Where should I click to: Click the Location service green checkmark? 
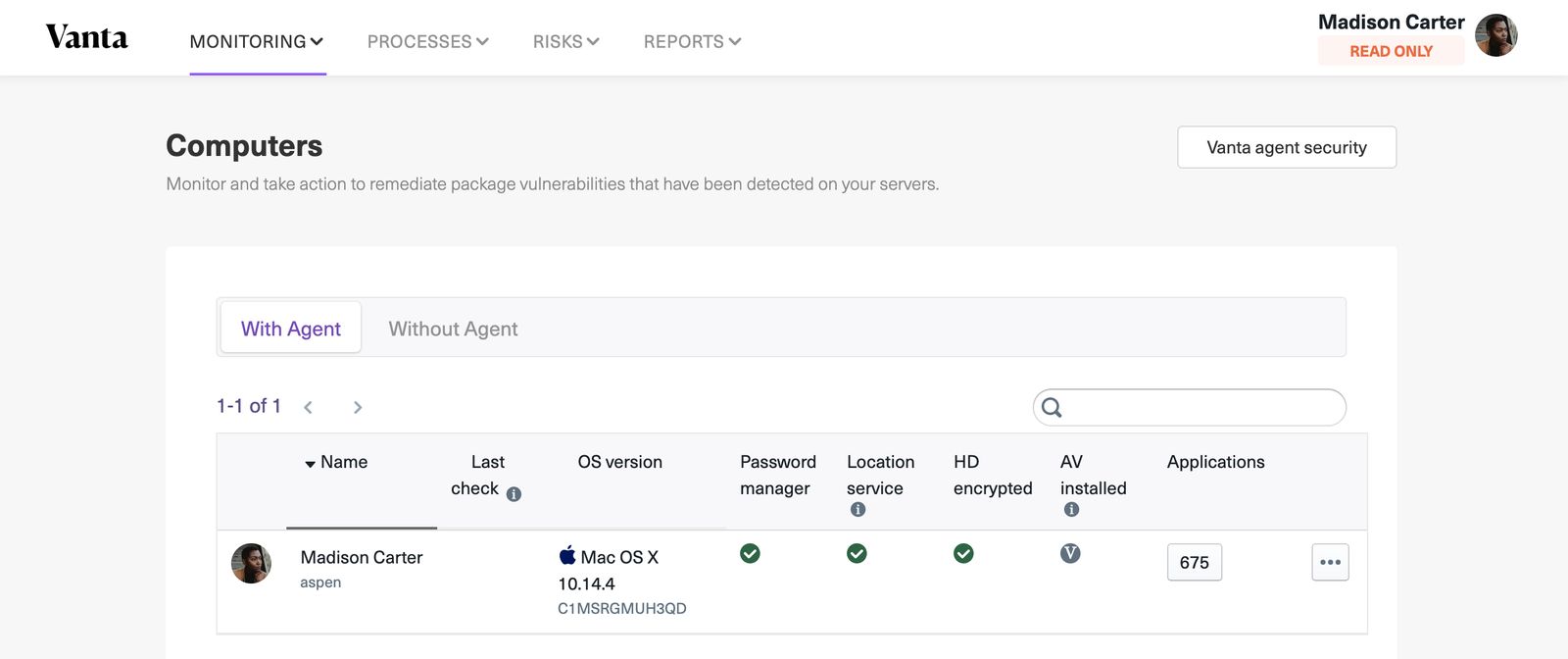(x=857, y=554)
